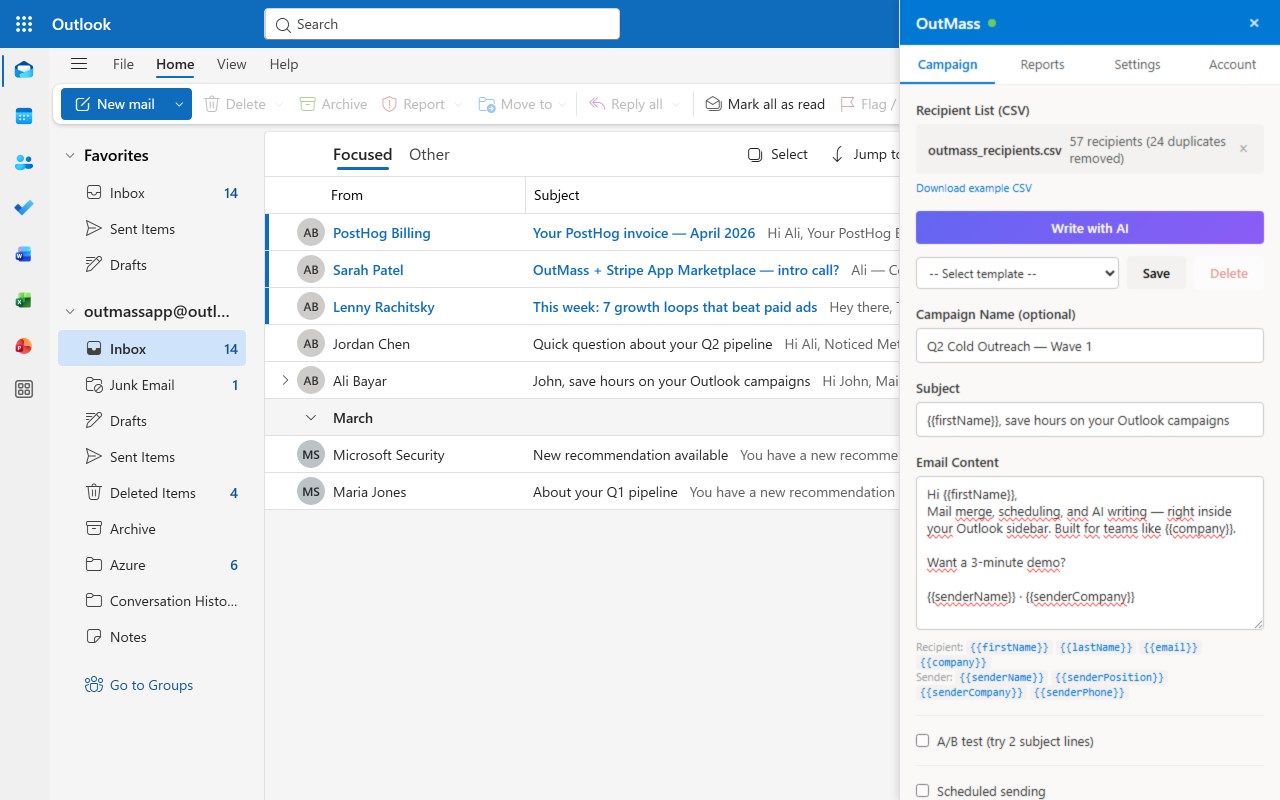Open the Report options dropdown arrow
This screenshot has height=800, width=1280.
point(458,104)
